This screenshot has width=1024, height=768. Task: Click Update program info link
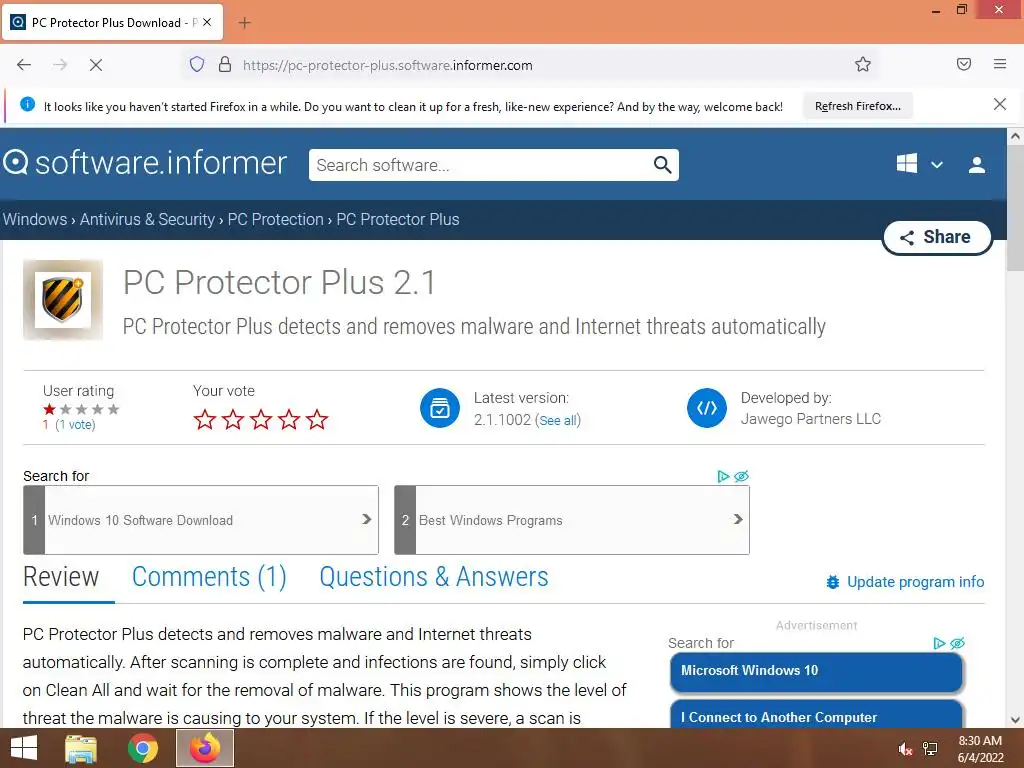click(x=915, y=582)
